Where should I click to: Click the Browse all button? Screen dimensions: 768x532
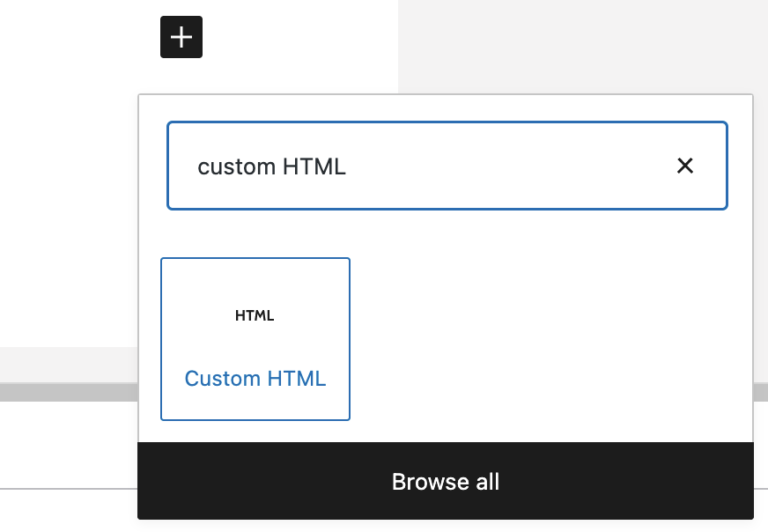pyautogui.click(x=445, y=481)
